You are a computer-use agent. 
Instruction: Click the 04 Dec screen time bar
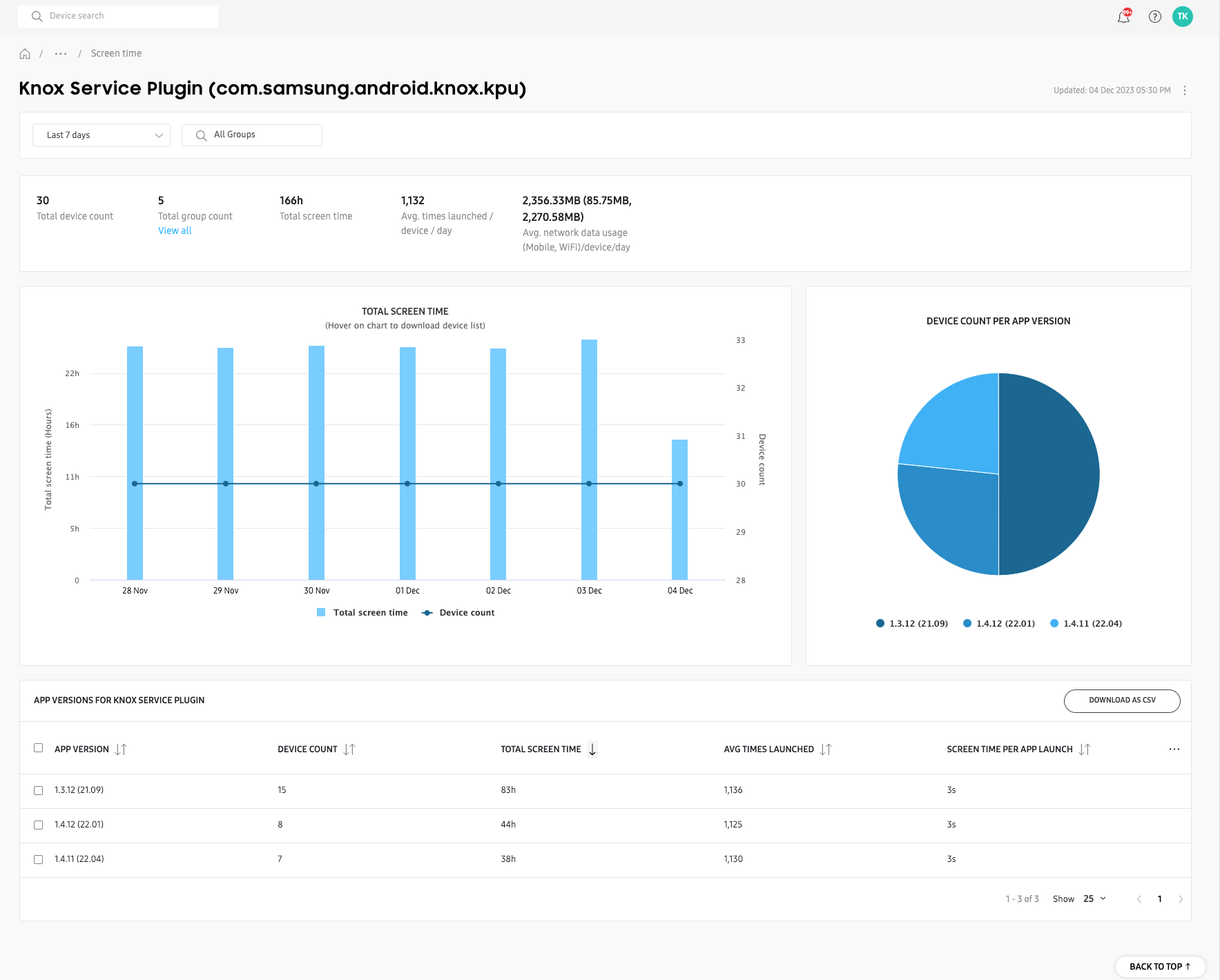(680, 509)
